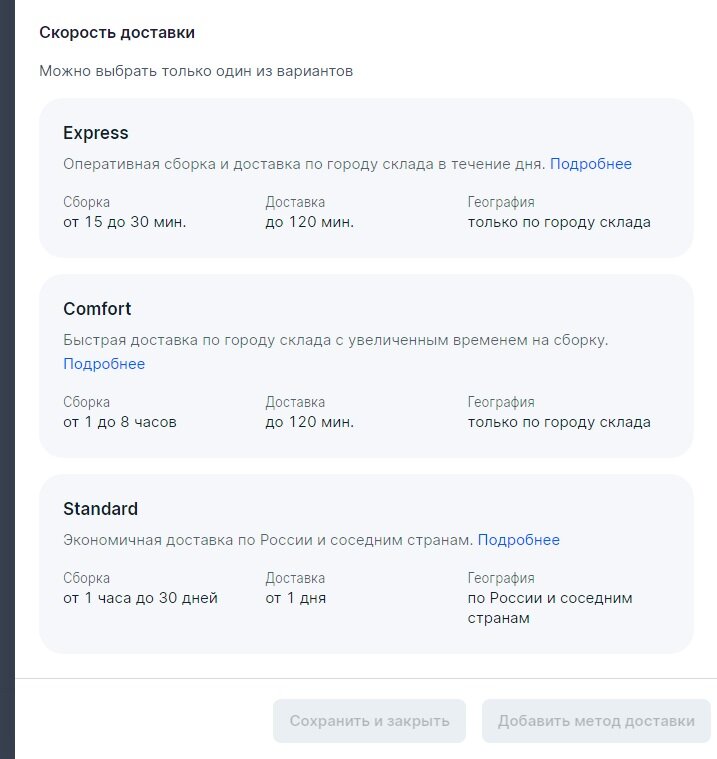This screenshot has width=717, height=759.
Task: Click the Экономичная доставка по России description text
Action: 267,540
